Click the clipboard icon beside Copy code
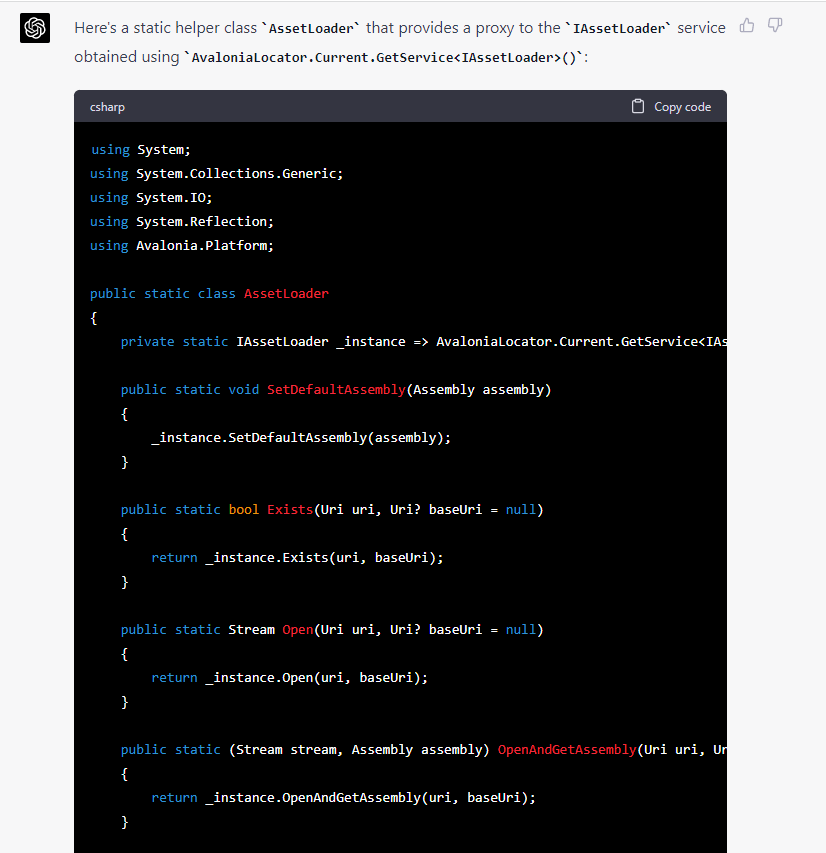Image resolution: width=826 pixels, height=853 pixels. [x=638, y=106]
